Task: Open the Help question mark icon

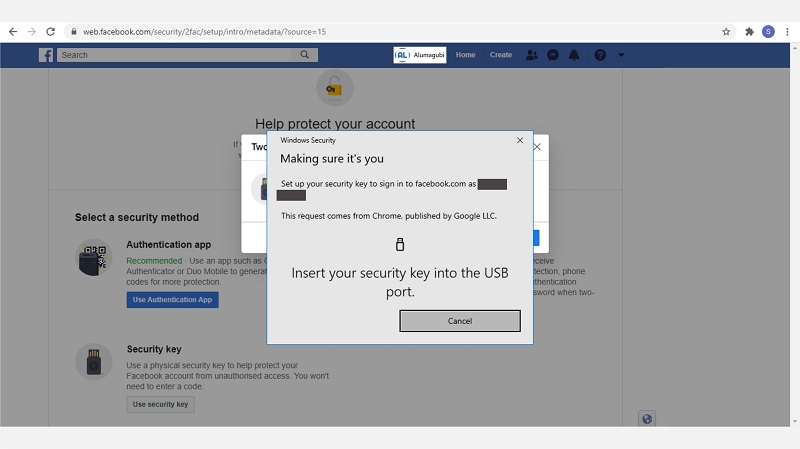Action: click(x=600, y=55)
